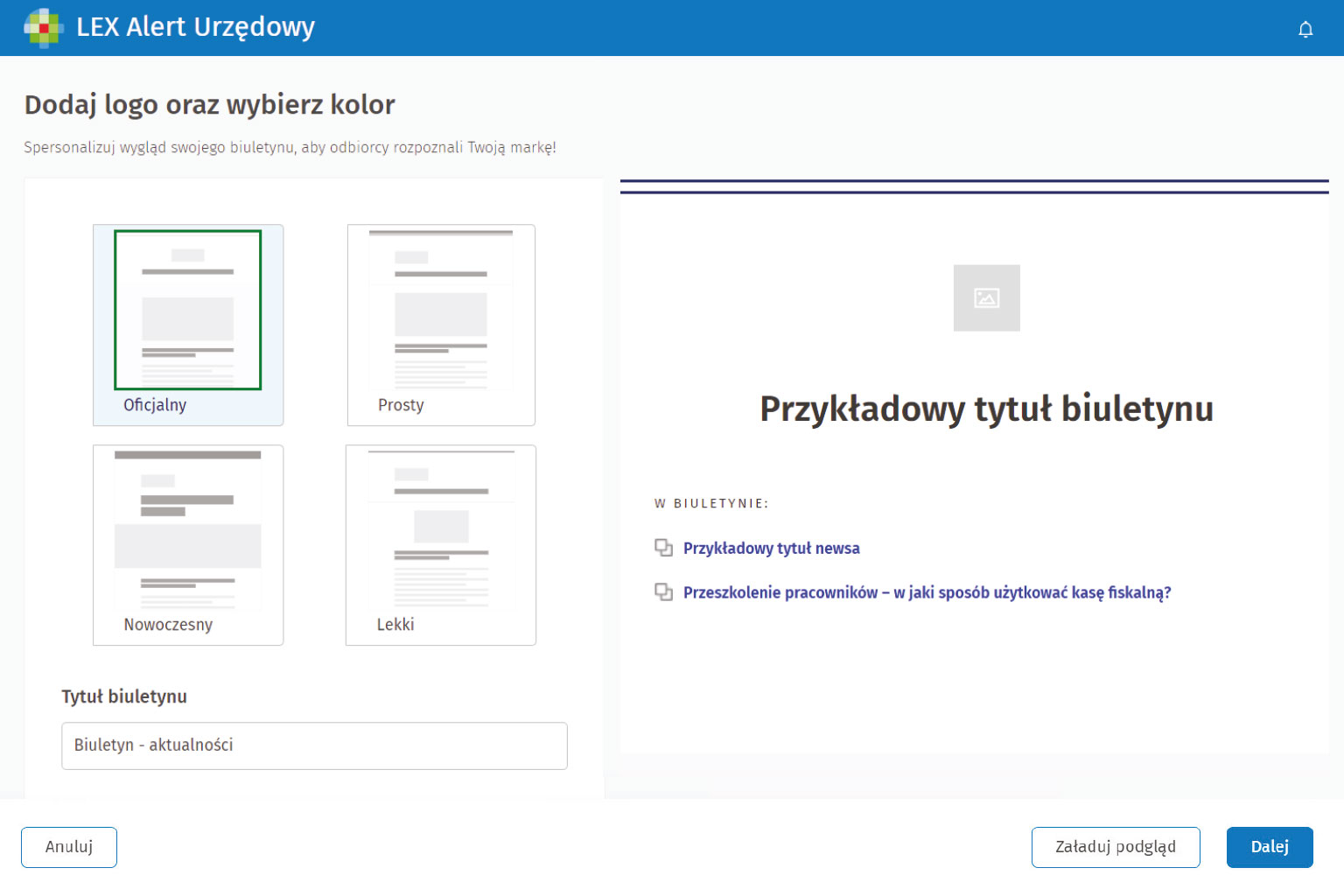Viewport: 1344px width, 896px height.
Task: Click the LEX Alert colorful logo icon
Action: (x=43, y=28)
